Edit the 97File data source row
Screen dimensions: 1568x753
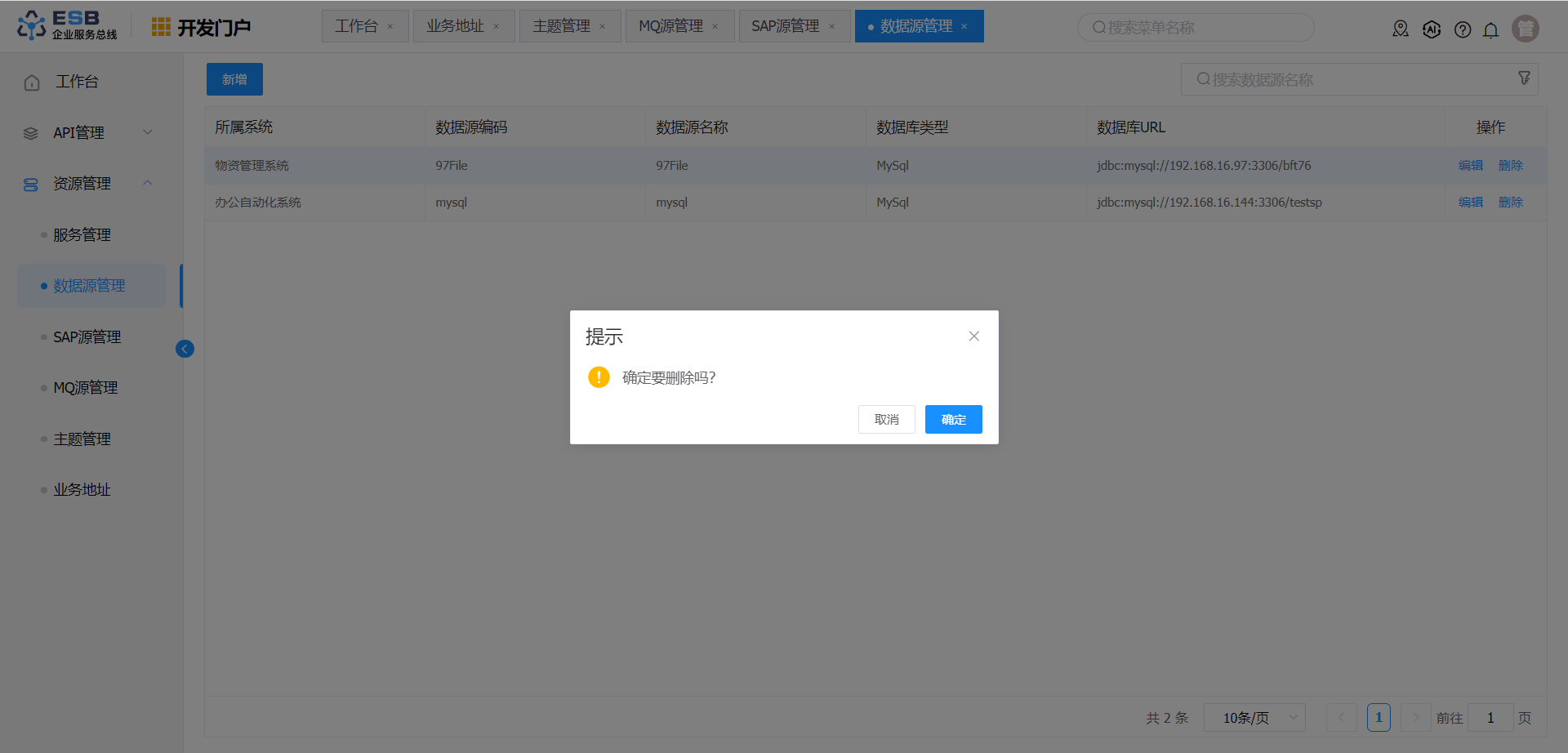pyautogui.click(x=1471, y=166)
